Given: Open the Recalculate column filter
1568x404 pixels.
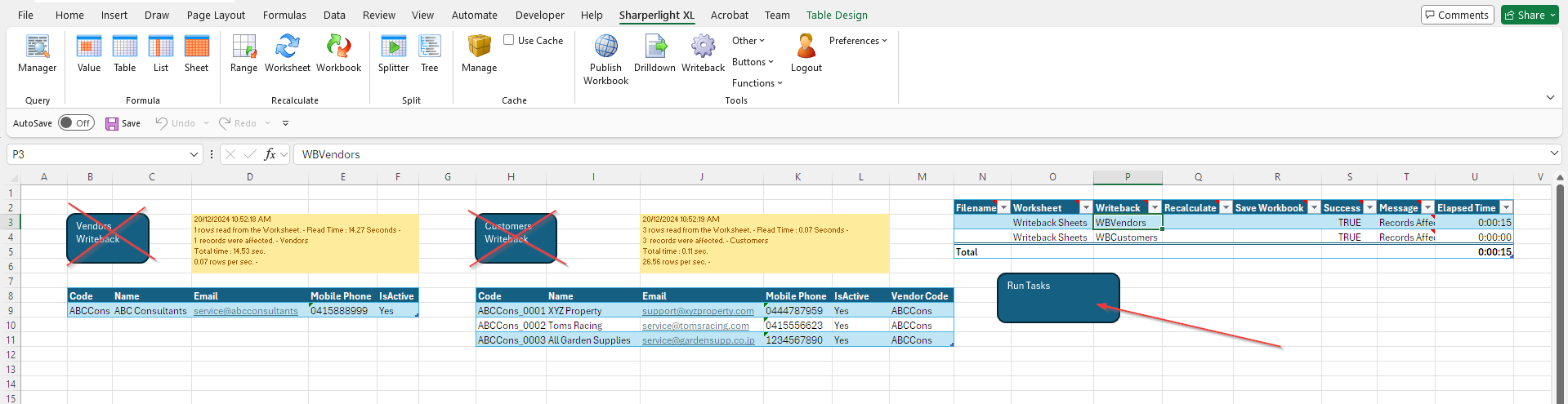Looking at the screenshot, I should pos(1226,208).
